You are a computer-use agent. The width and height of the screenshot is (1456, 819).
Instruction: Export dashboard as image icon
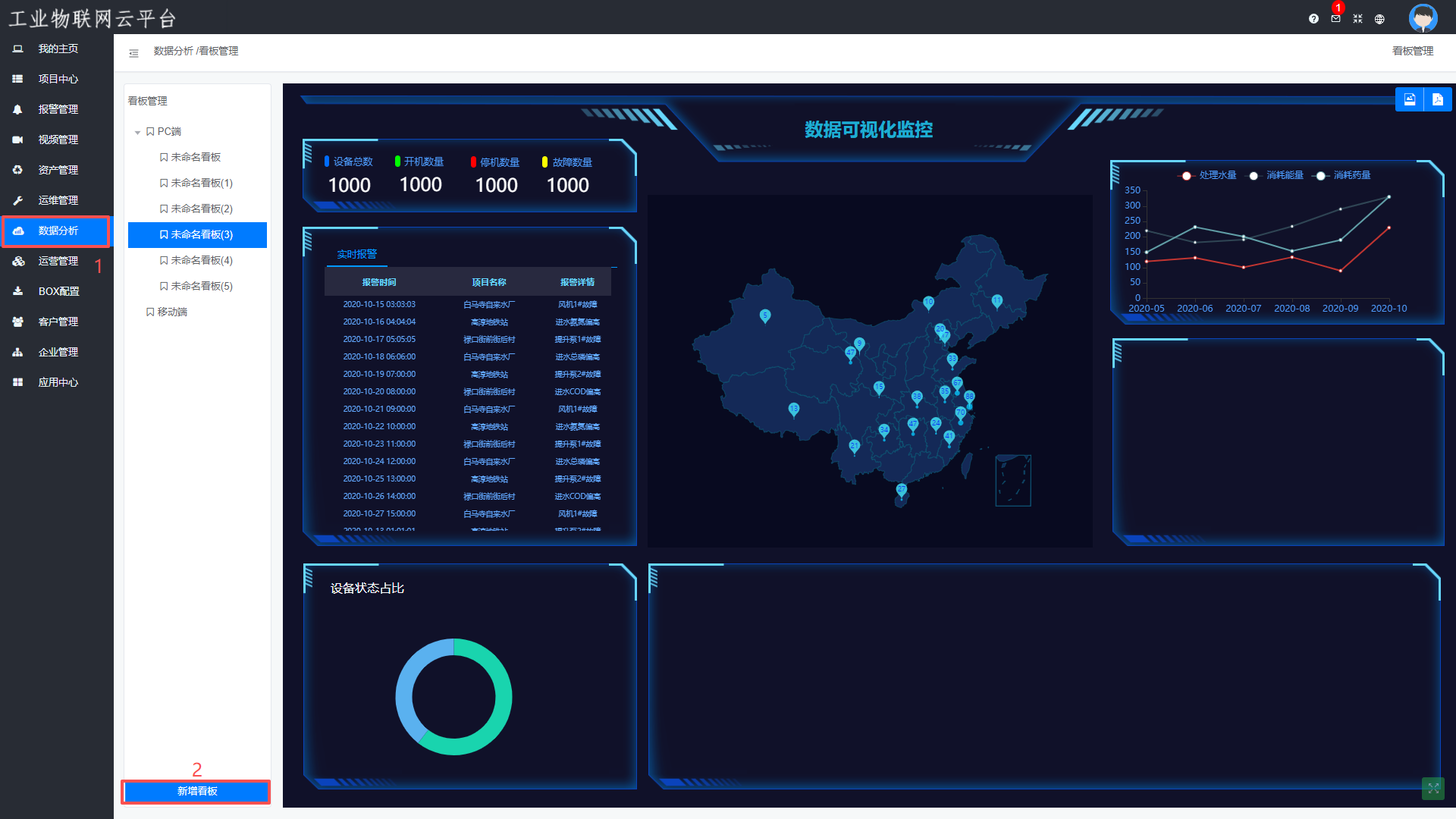coord(1410,99)
